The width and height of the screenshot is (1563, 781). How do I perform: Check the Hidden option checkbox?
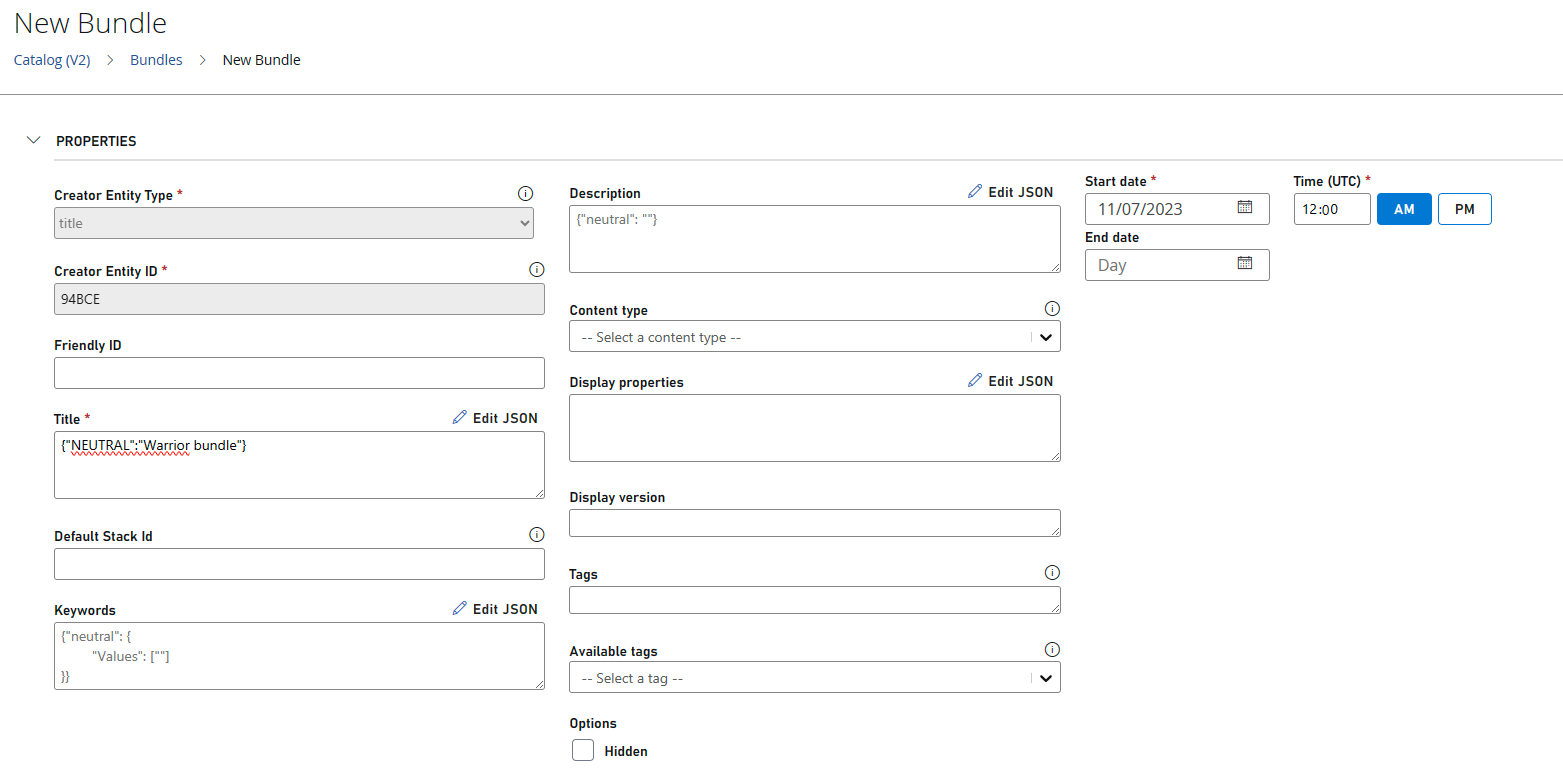583,750
